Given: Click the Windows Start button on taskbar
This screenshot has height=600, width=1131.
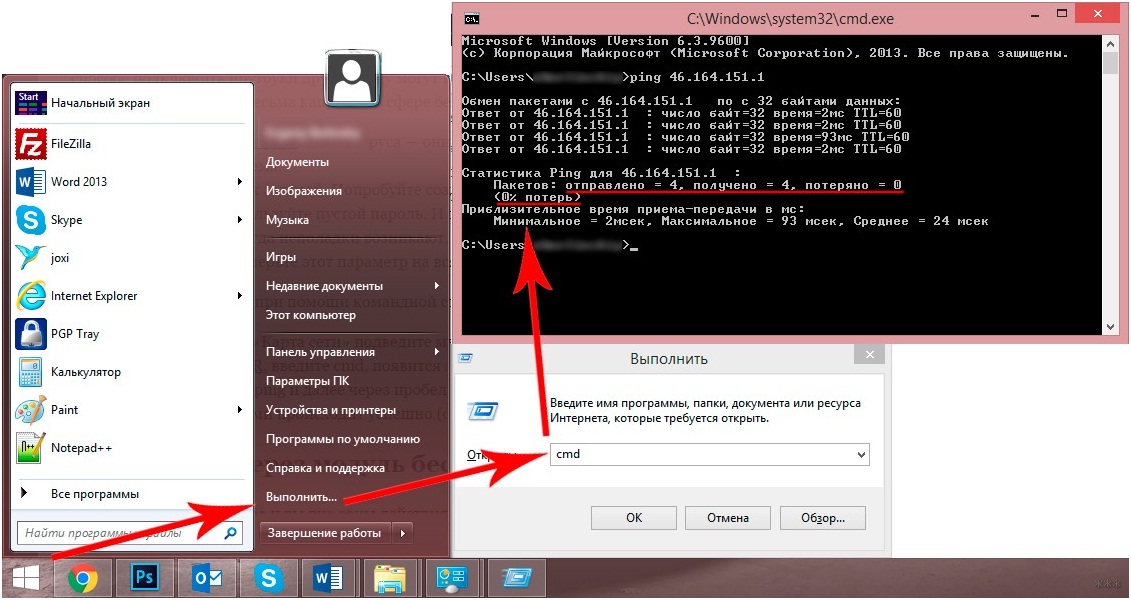Looking at the screenshot, I should 26,578.
